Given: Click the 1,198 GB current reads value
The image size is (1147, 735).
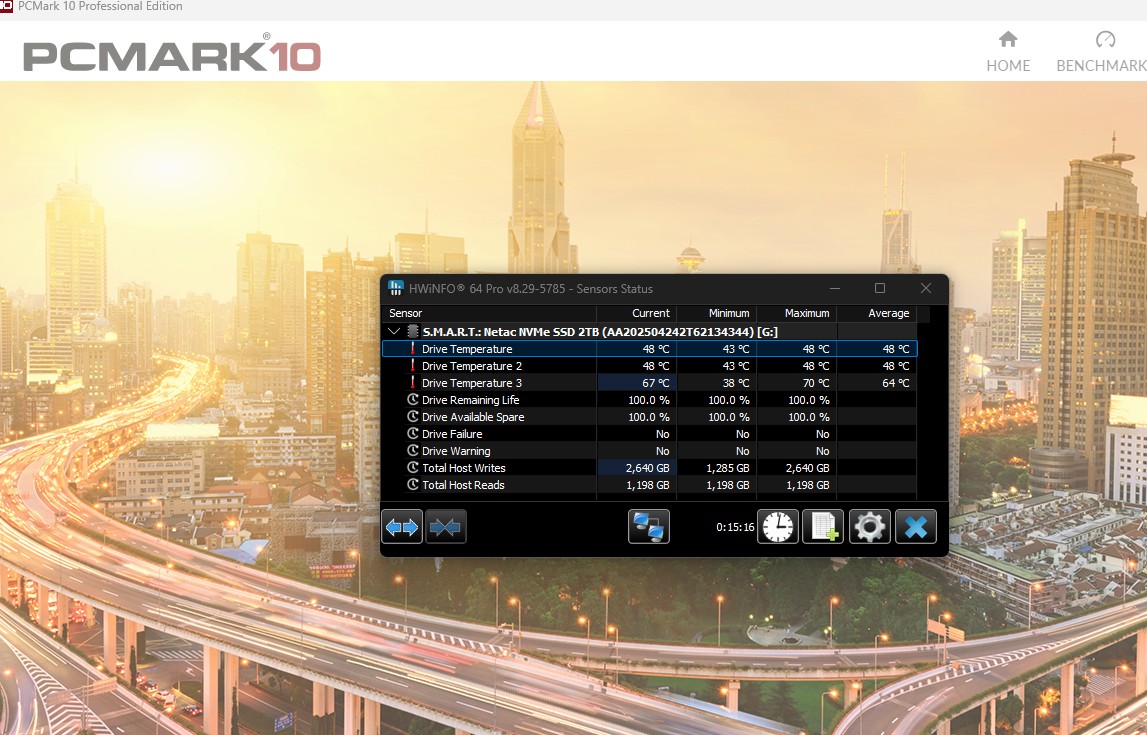Looking at the screenshot, I should [x=647, y=484].
